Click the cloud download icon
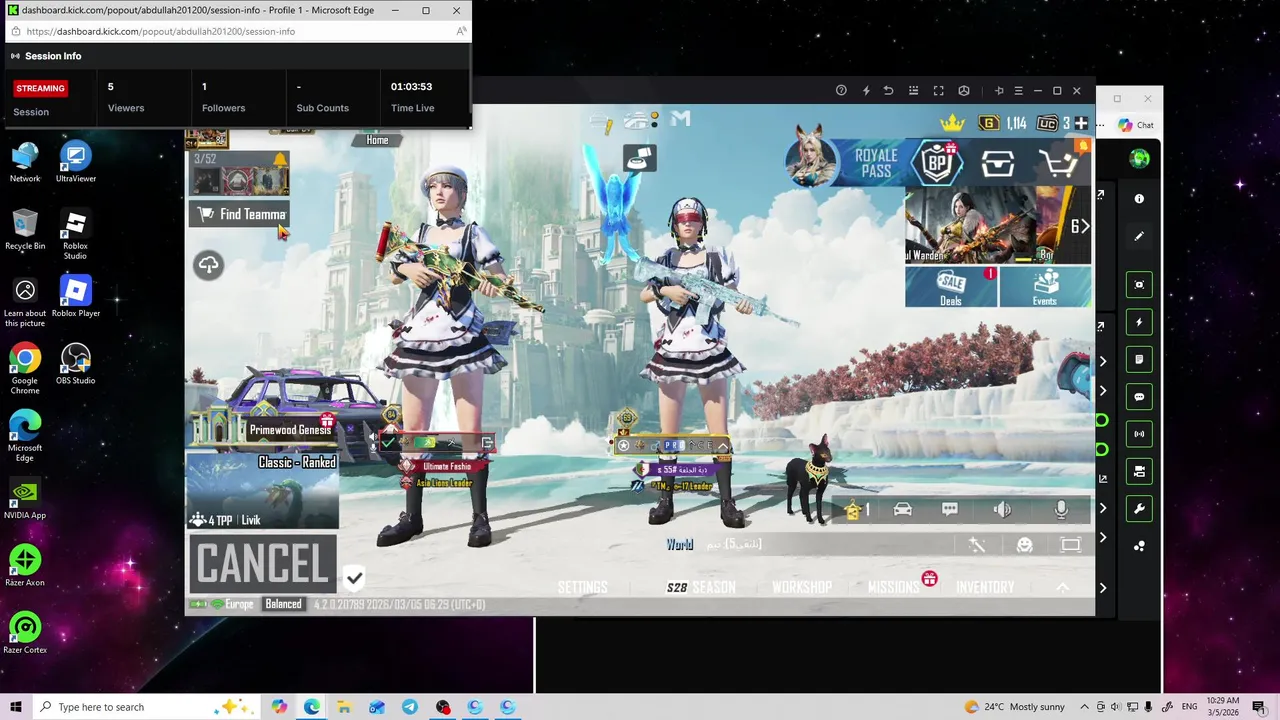This screenshot has width=1280, height=720. click(x=208, y=265)
